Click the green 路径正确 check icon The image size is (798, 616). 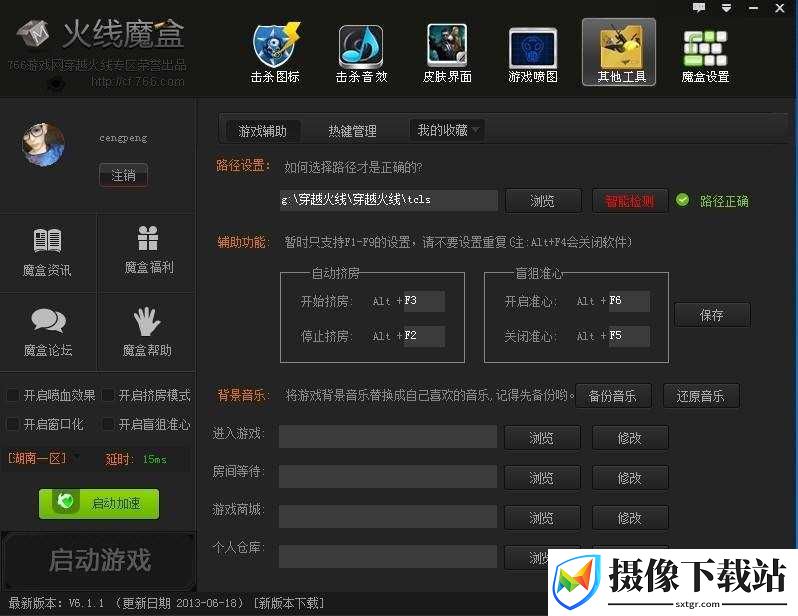[x=682, y=200]
